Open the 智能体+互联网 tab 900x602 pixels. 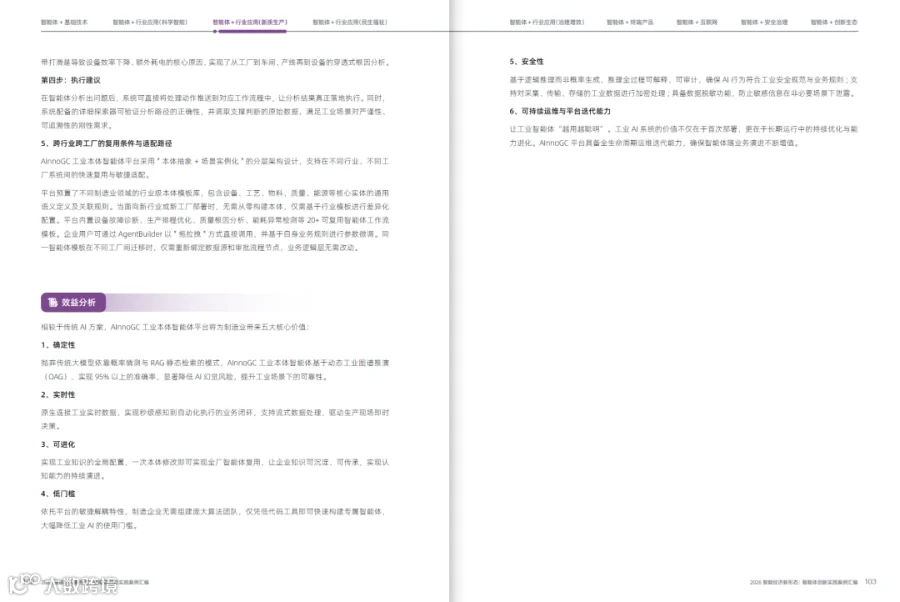[697, 22]
